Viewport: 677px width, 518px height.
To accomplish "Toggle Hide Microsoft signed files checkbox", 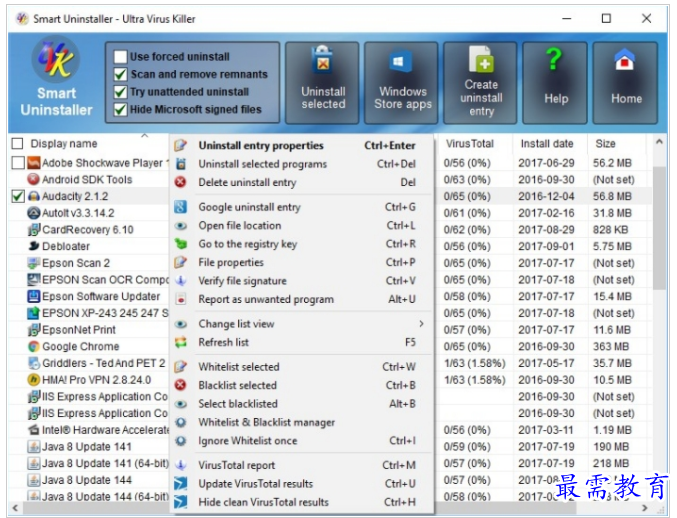I will pos(120,110).
